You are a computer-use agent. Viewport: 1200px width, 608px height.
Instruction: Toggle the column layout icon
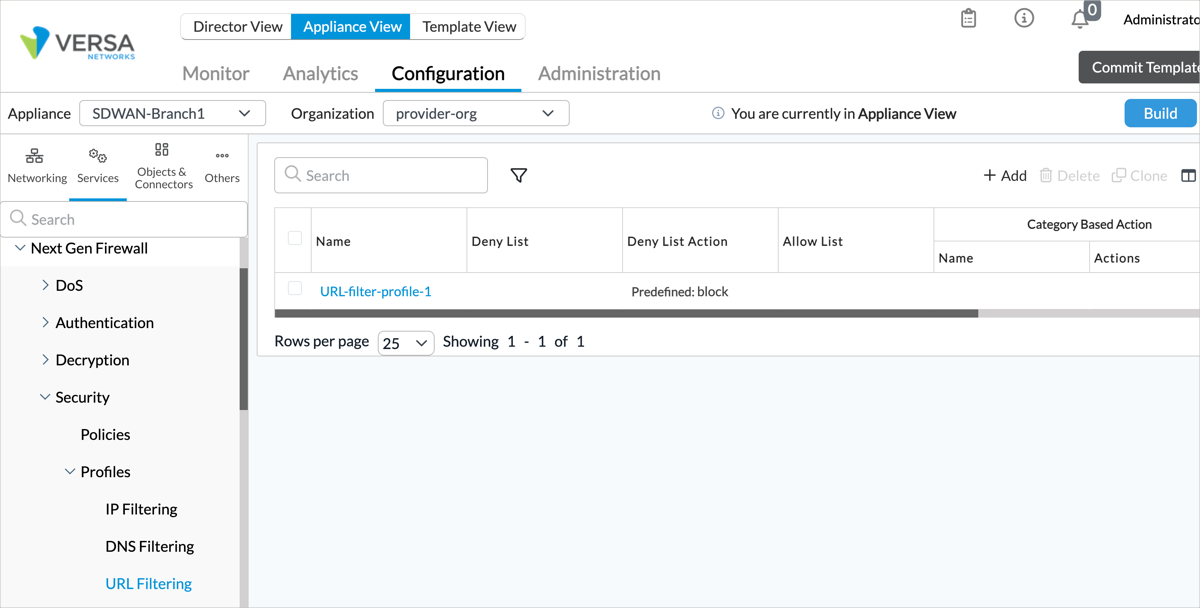pos(1188,176)
